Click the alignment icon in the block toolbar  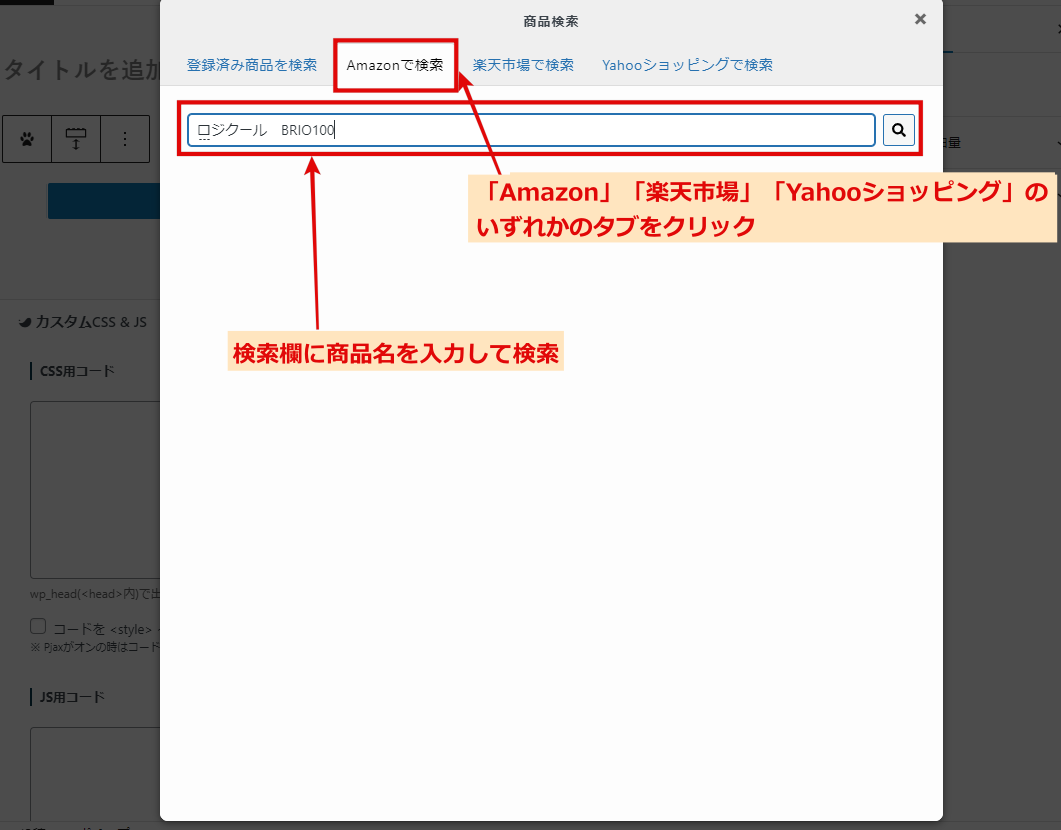76,139
